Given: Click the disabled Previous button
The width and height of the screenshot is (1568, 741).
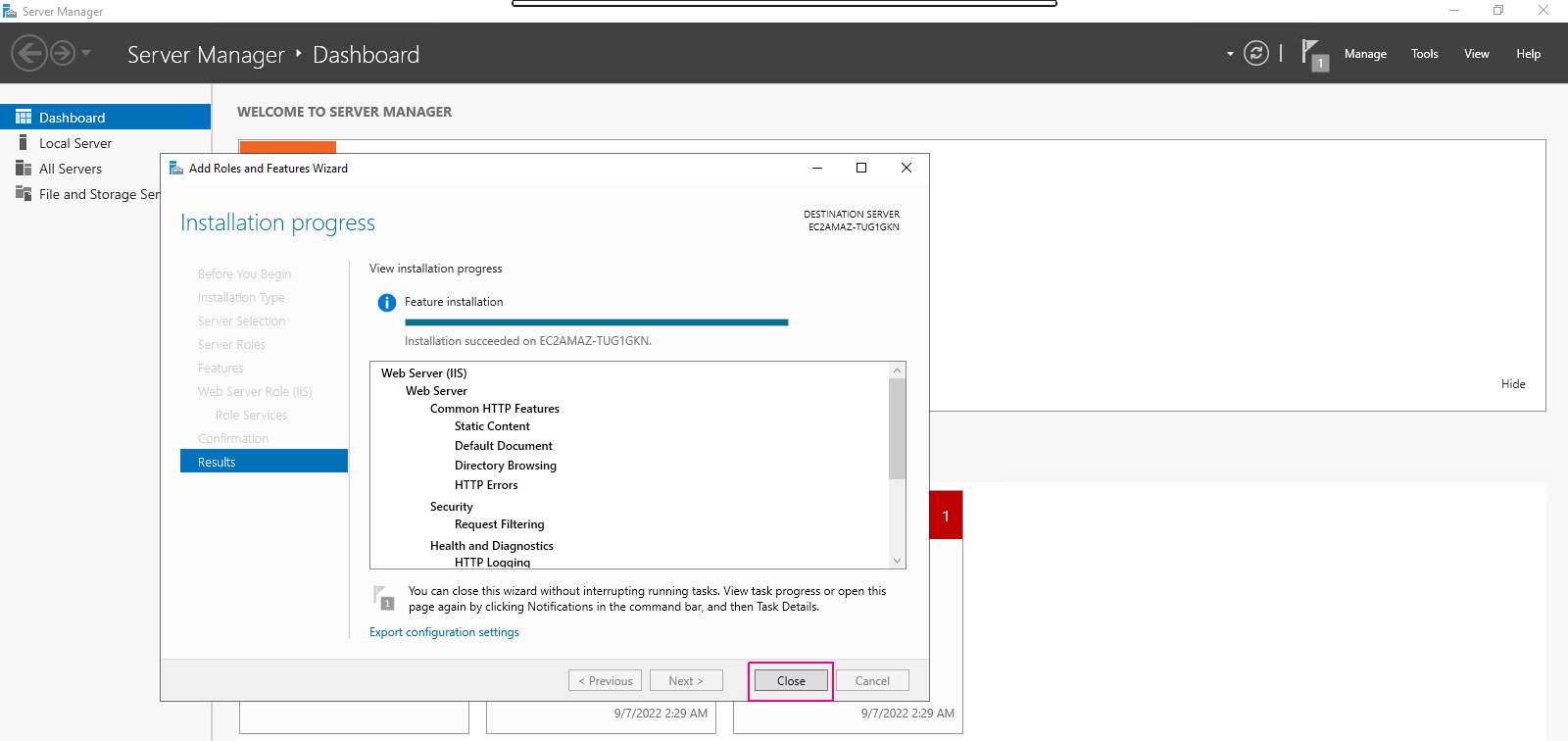Looking at the screenshot, I should 605,680.
